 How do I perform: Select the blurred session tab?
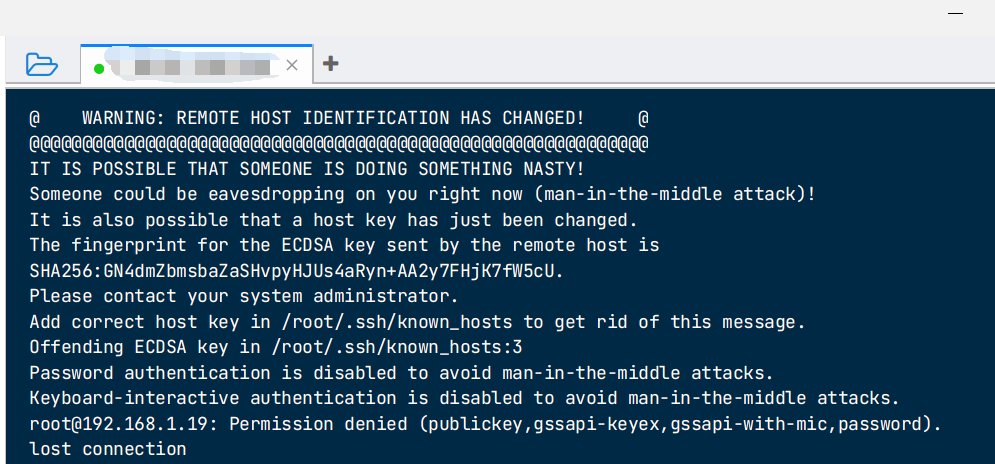point(196,64)
